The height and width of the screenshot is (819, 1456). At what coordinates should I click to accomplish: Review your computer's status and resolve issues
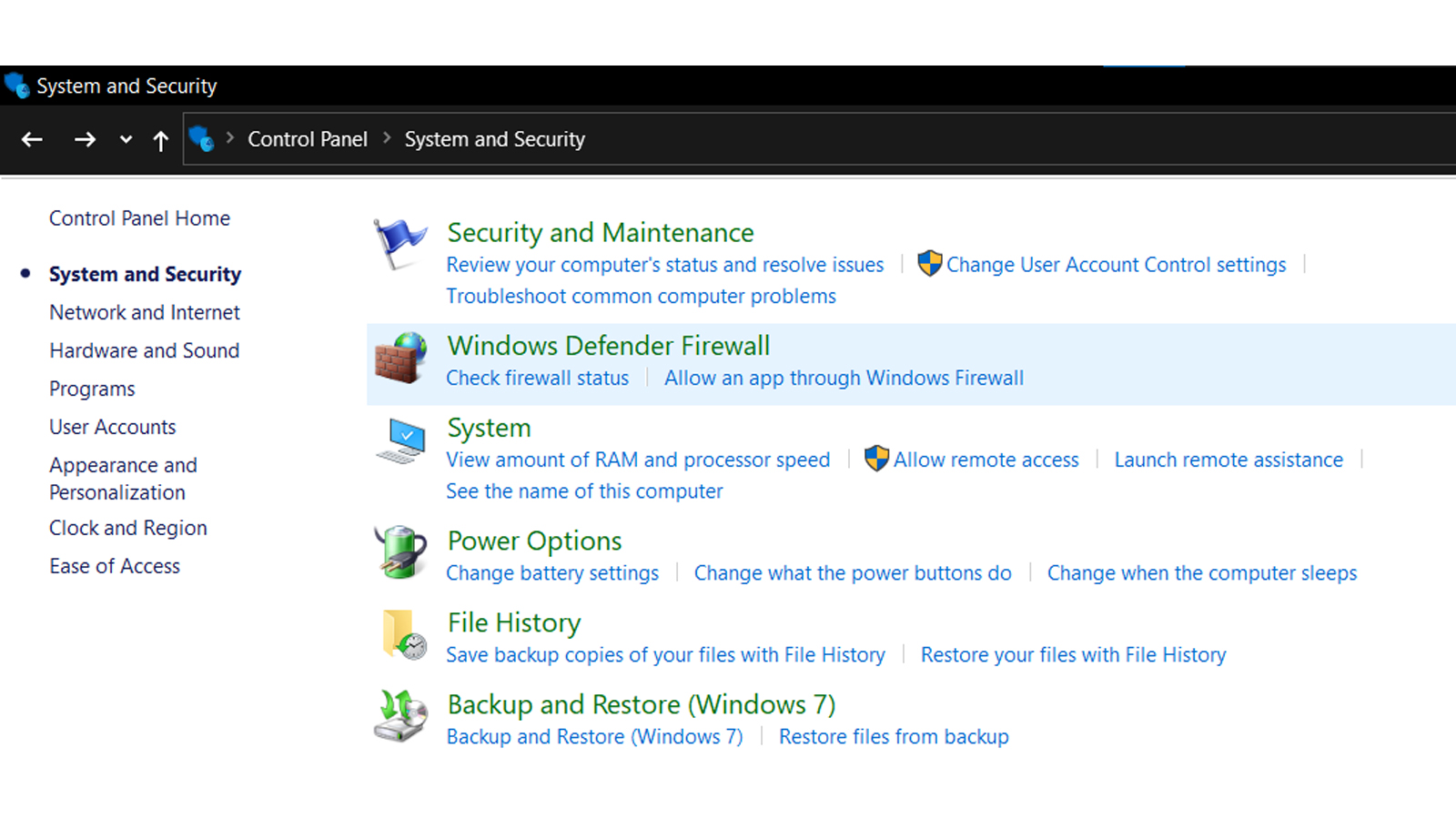tap(665, 265)
